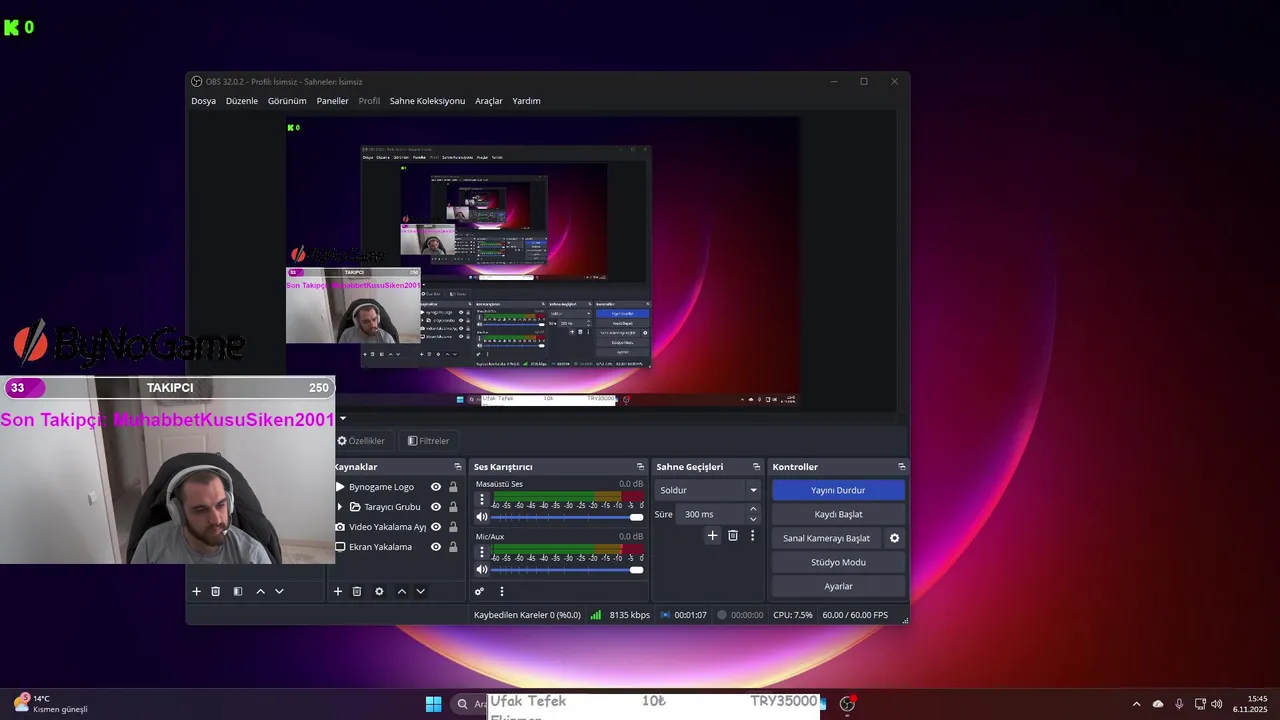Click the Filtreler button
Image resolution: width=1280 pixels, height=720 pixels.
428,441
